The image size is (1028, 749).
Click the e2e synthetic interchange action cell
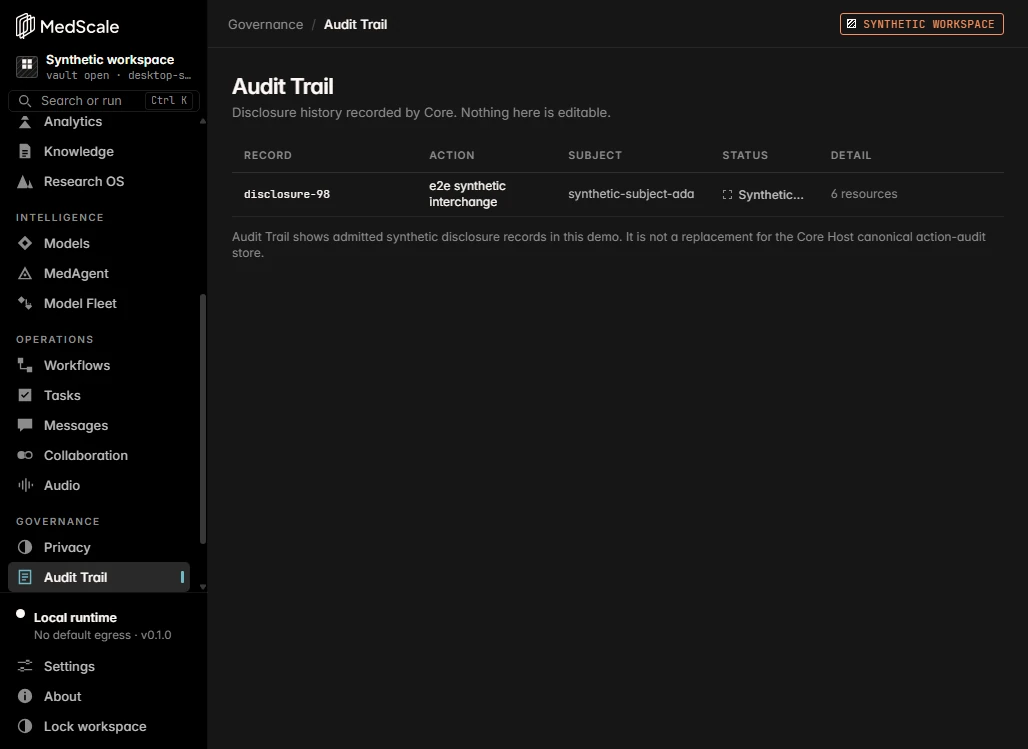pyautogui.click(x=467, y=194)
